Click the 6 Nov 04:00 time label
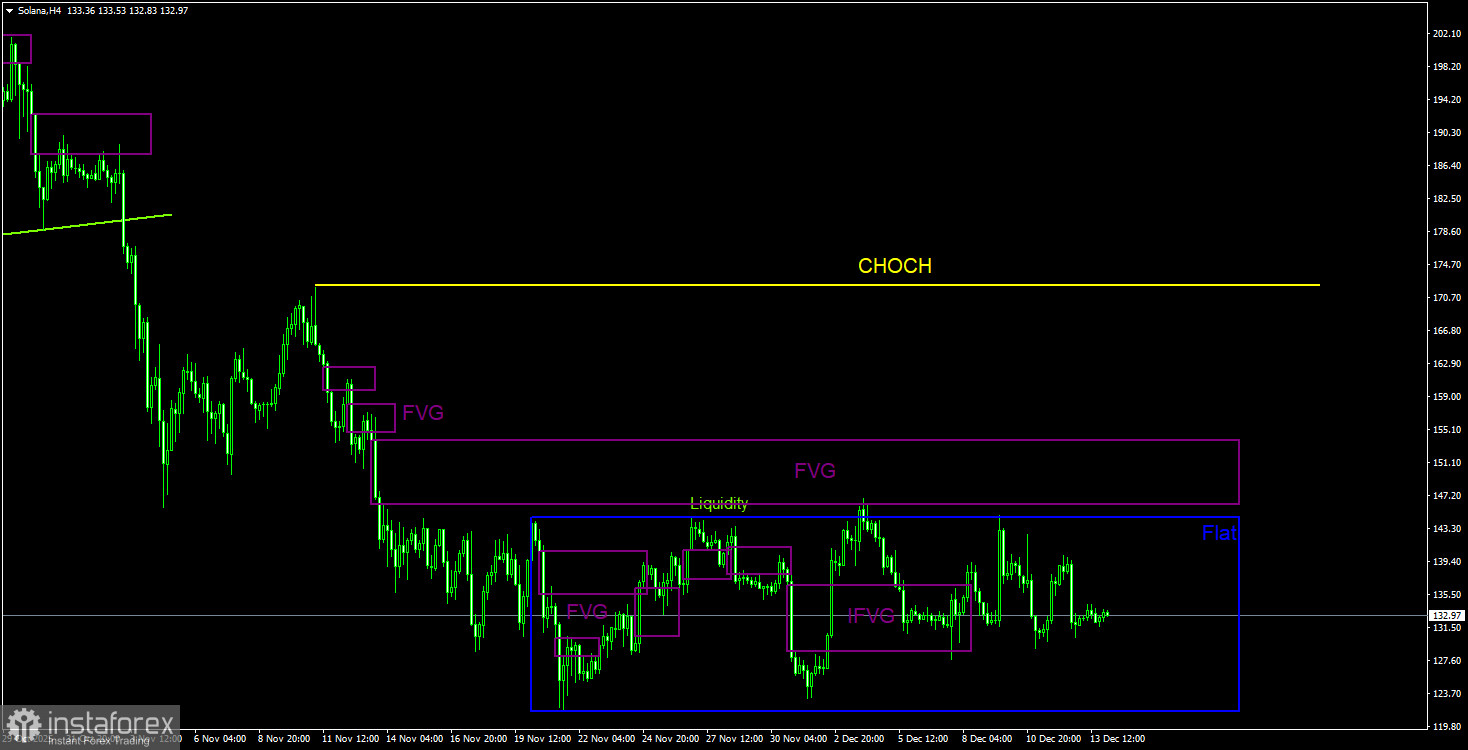Screen dimensions: 1468x750 (220, 739)
